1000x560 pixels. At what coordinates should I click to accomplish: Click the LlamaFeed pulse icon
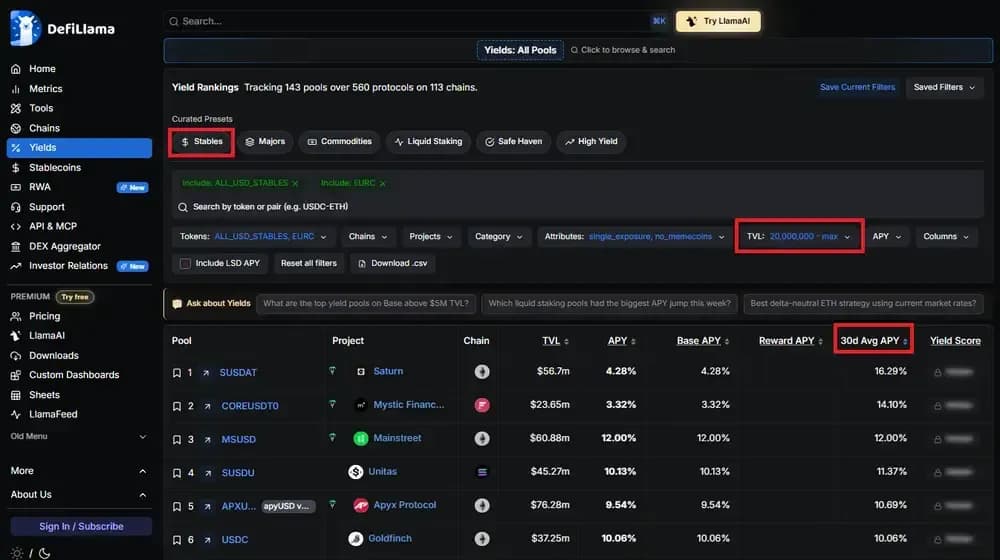16,415
